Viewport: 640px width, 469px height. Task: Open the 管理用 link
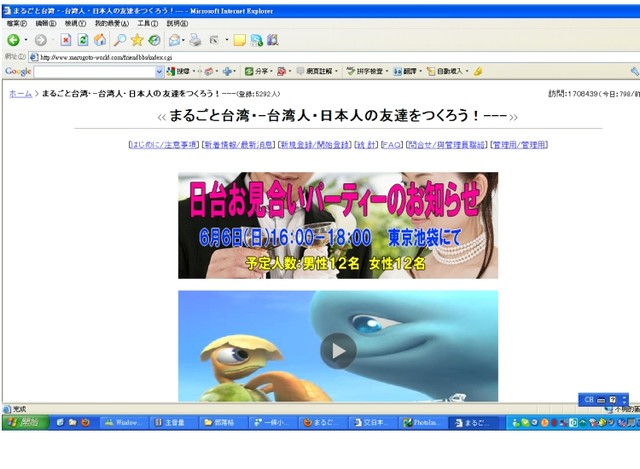pyautogui.click(x=519, y=145)
